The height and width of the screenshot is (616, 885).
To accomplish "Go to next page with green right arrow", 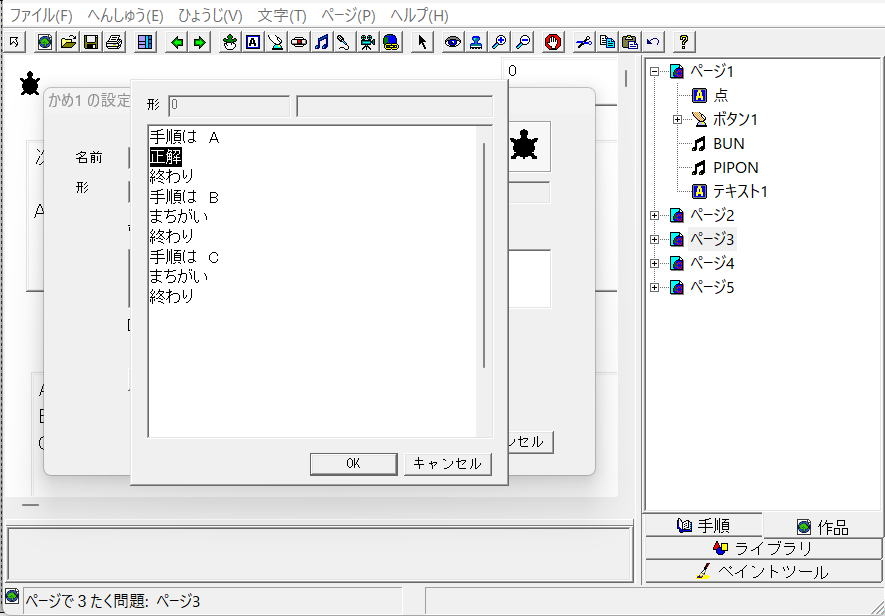I will (200, 42).
